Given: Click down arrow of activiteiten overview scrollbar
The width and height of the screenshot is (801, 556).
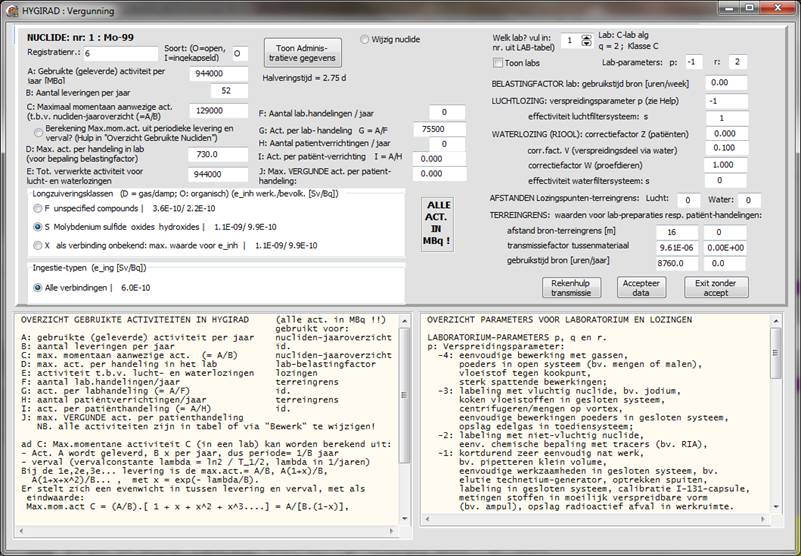Looking at the screenshot, I should [405, 518].
